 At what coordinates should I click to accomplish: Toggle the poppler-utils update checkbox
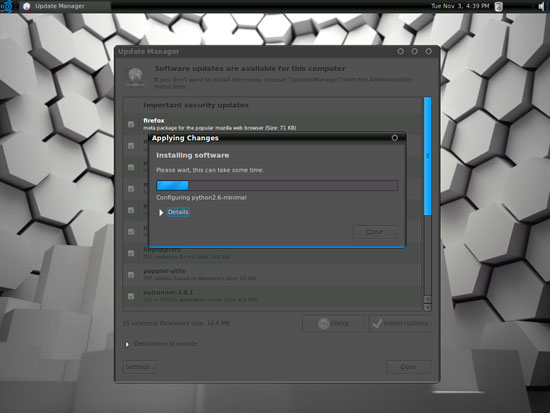click(x=131, y=275)
